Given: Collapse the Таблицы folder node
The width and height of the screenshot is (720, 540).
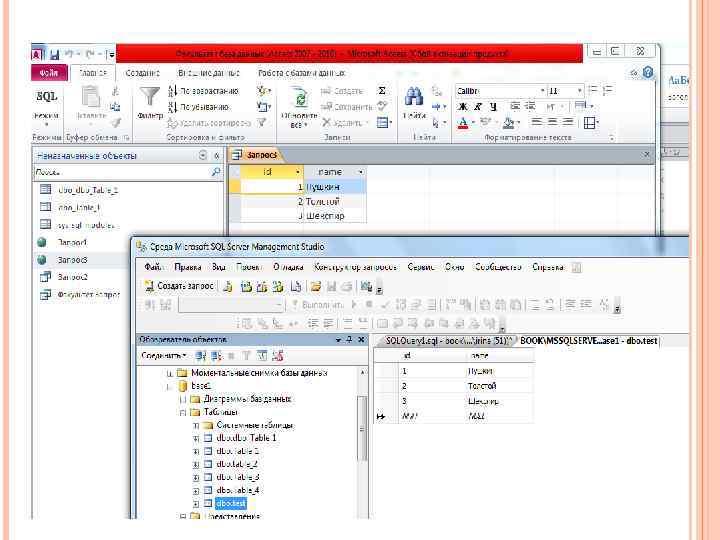Looking at the screenshot, I should coord(183,412).
